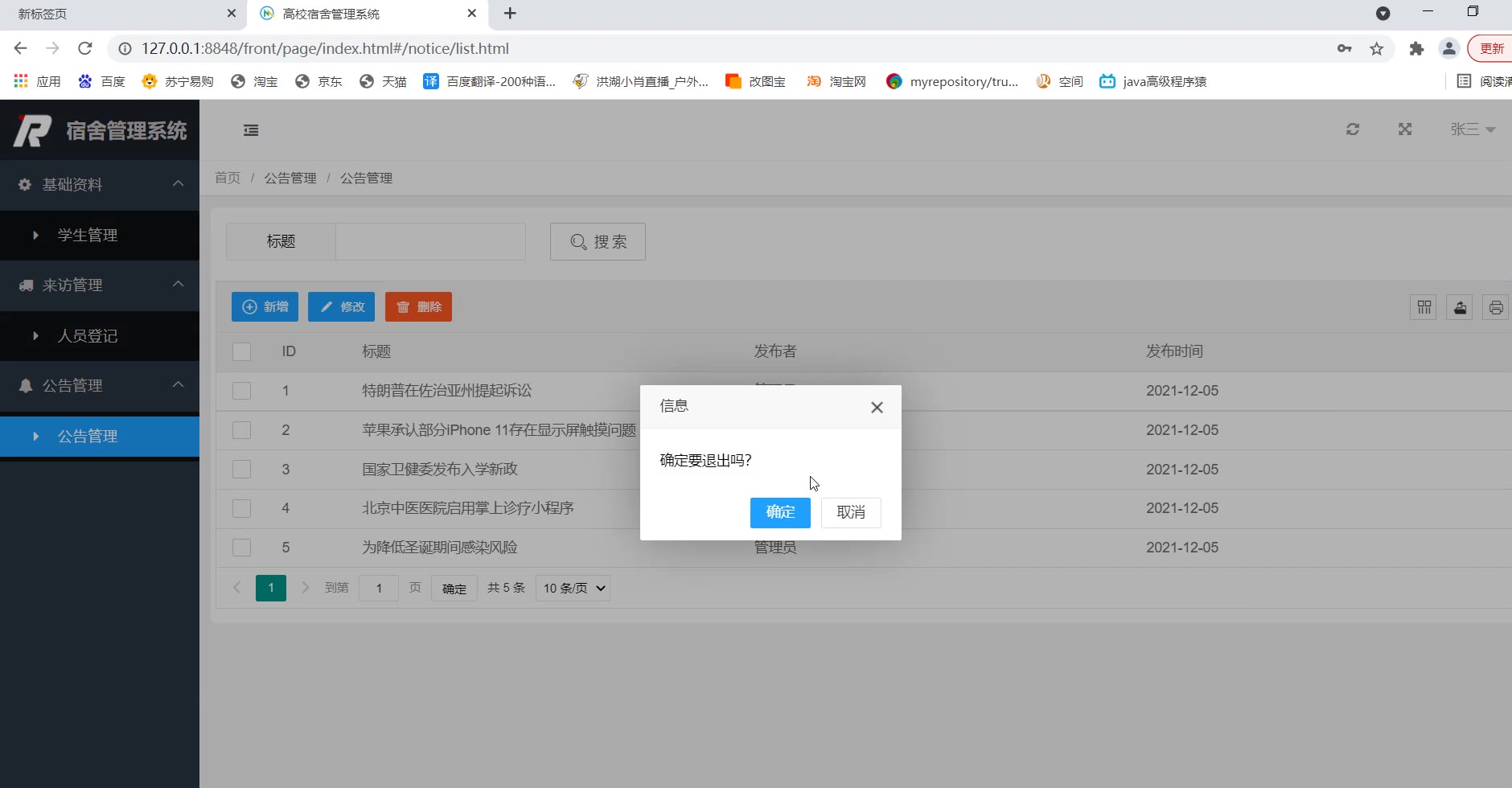This screenshot has width=1512, height=788.
Task: Cancel the dialog with 取消 button
Action: tap(850, 513)
